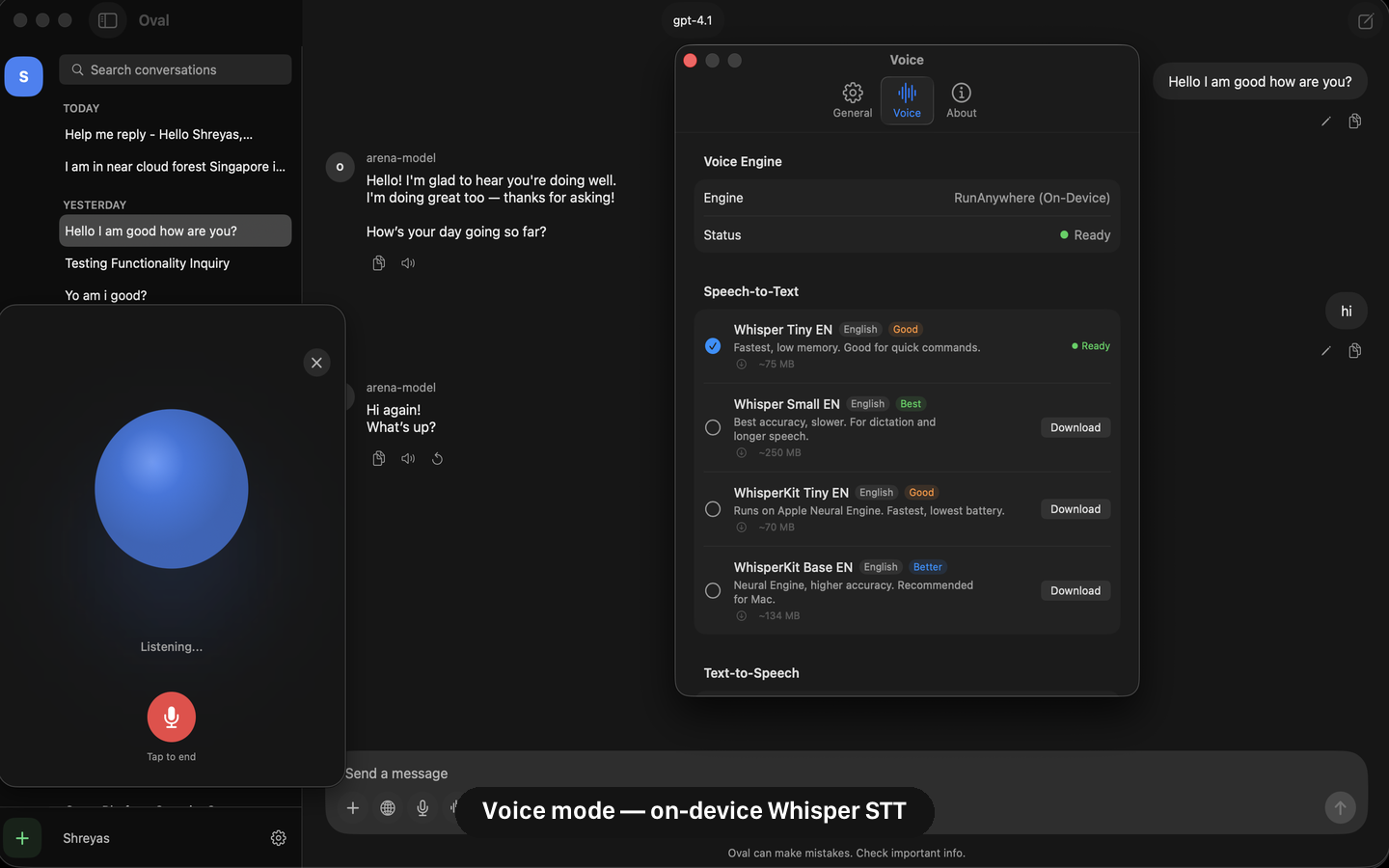Select WhisperKit Tiny EN model radio
Viewport: 1389px width, 868px height.
[x=713, y=509]
